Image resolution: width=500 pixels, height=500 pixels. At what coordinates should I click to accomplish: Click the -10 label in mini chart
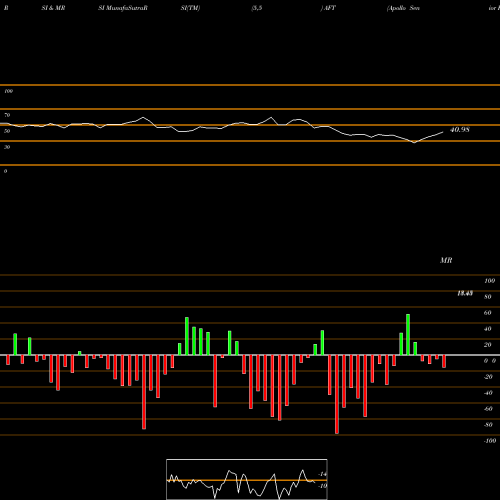point(322,486)
